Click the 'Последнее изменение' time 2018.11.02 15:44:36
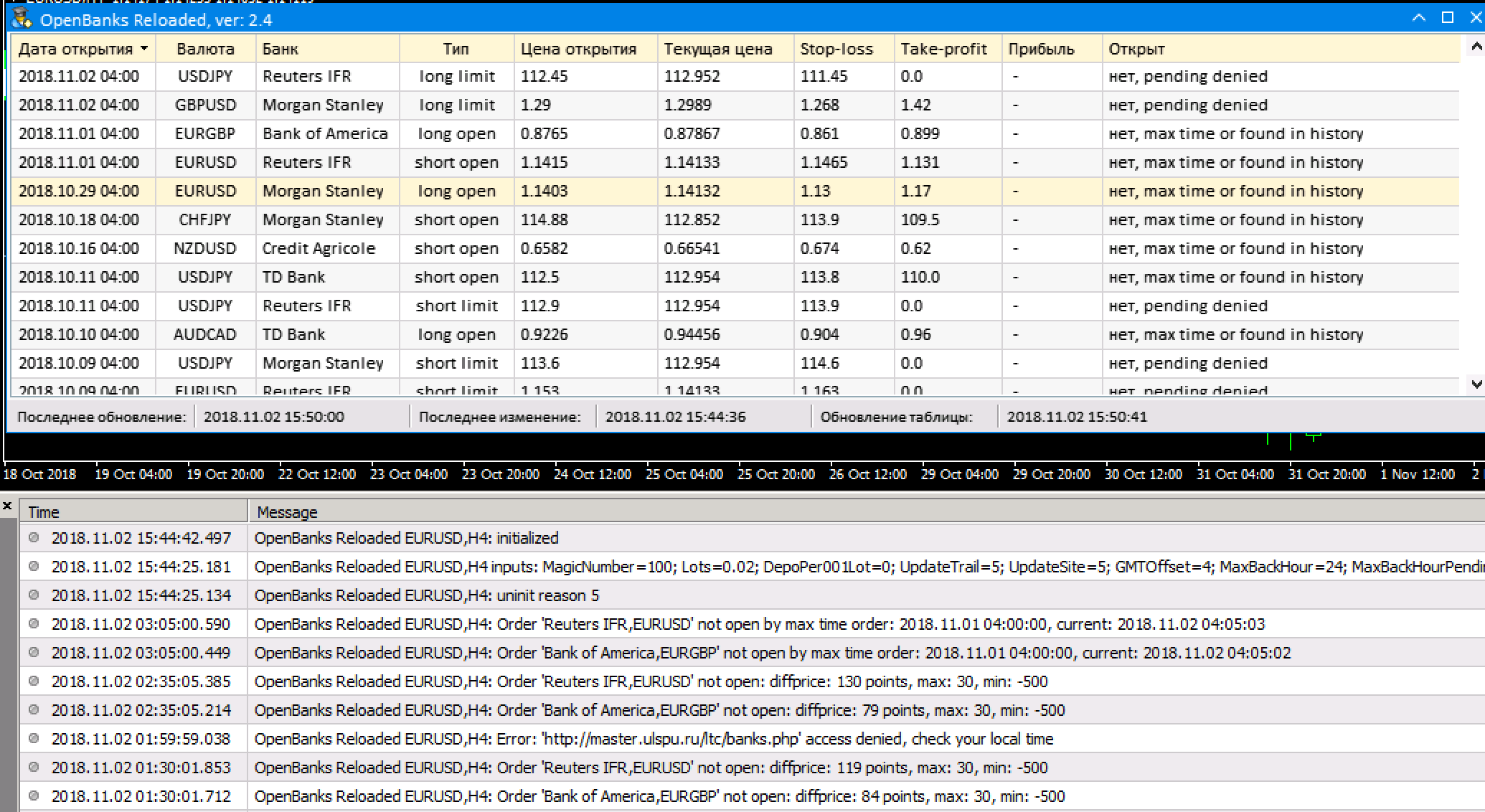The image size is (1485, 812). coord(675,417)
